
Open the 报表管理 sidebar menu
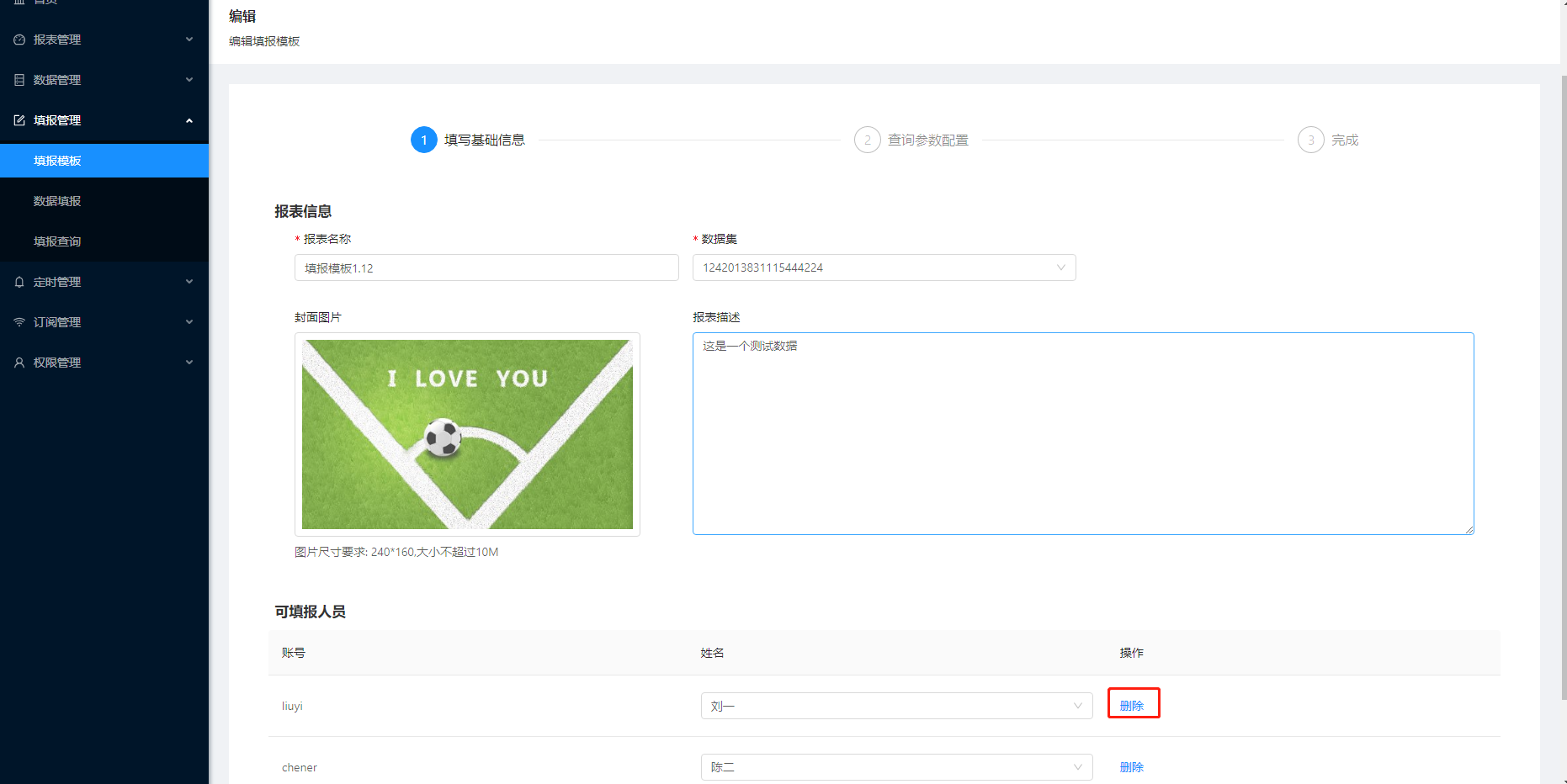(104, 40)
